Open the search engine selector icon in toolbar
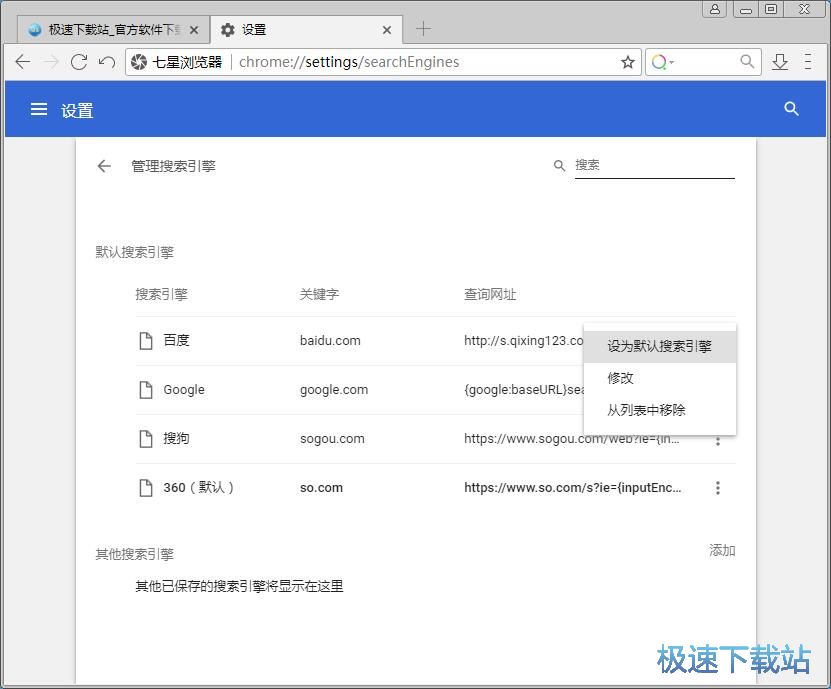The image size is (831, 689). (662, 62)
